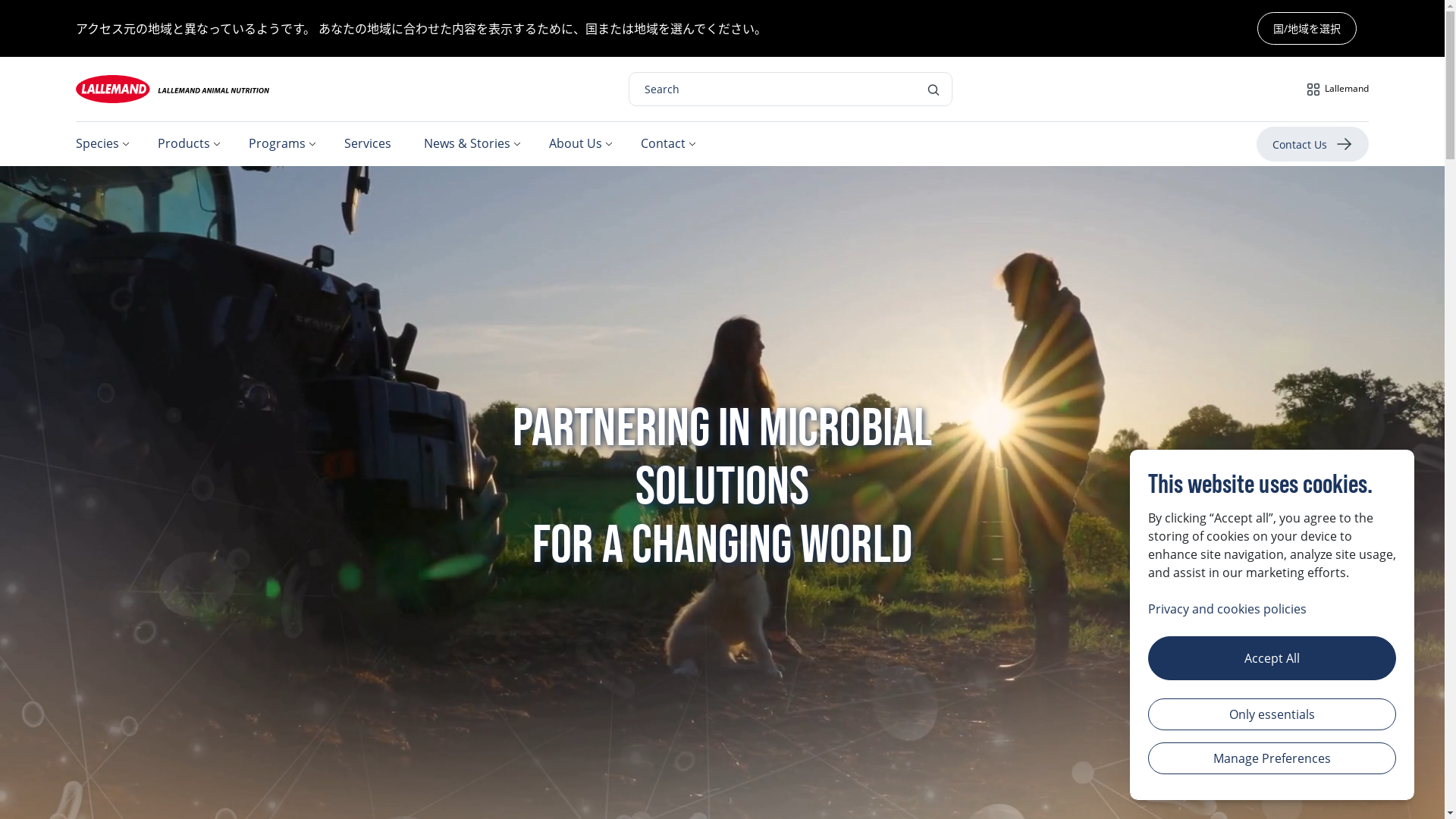Viewport: 1456px width, 819px height.
Task: Click the Japanese country/region select button
Action: tap(1306, 29)
